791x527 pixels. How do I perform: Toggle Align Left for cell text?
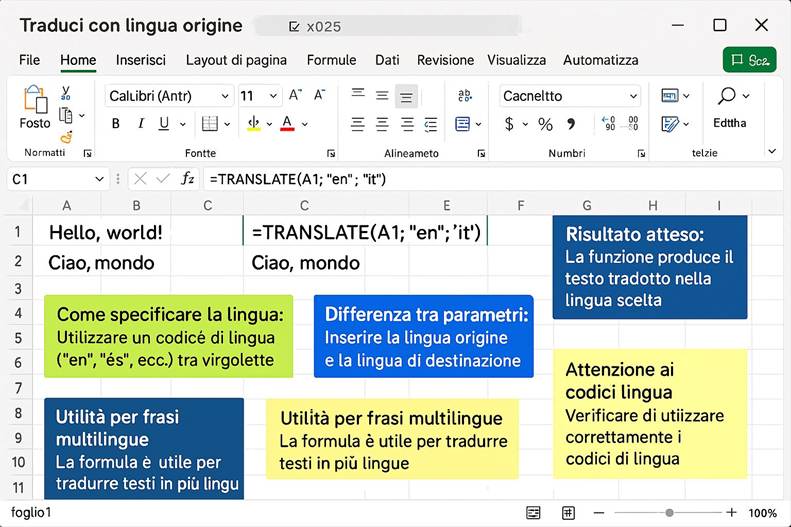point(358,124)
